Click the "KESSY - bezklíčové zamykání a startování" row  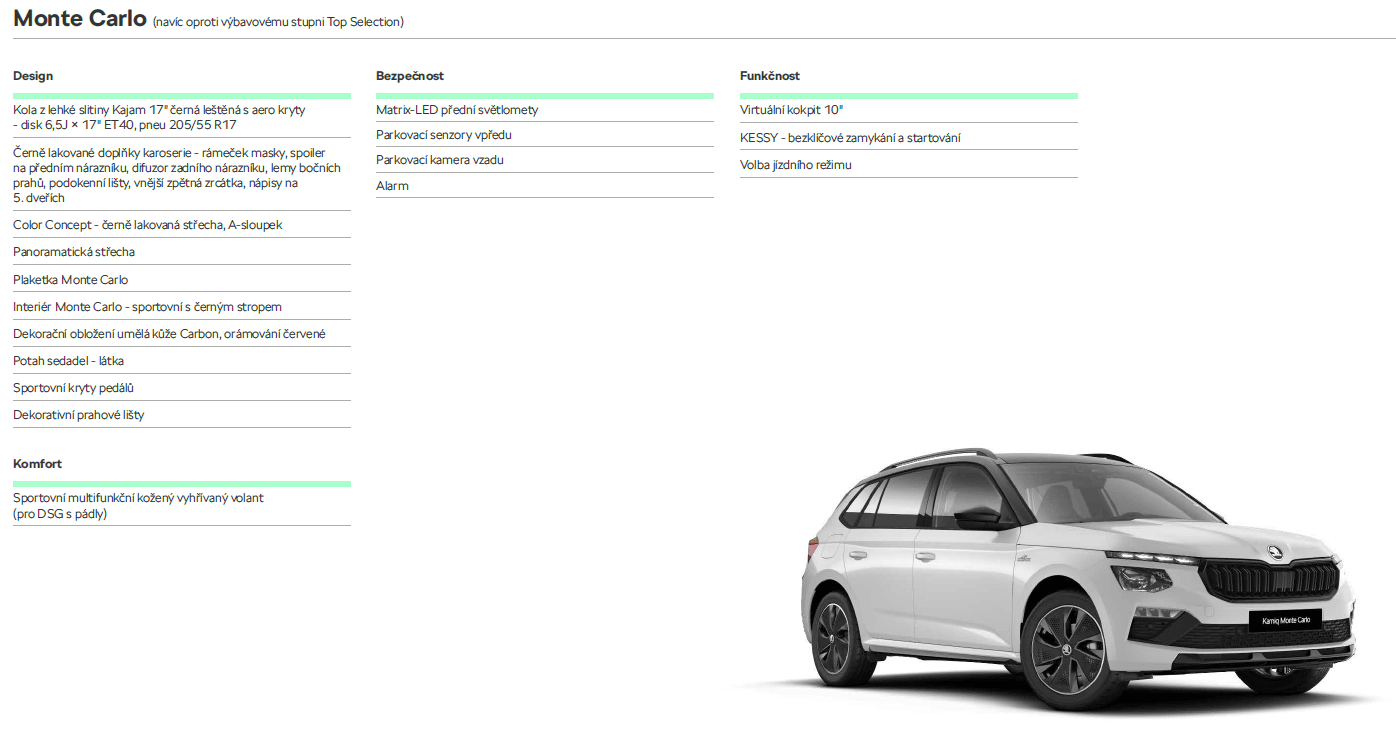click(909, 138)
